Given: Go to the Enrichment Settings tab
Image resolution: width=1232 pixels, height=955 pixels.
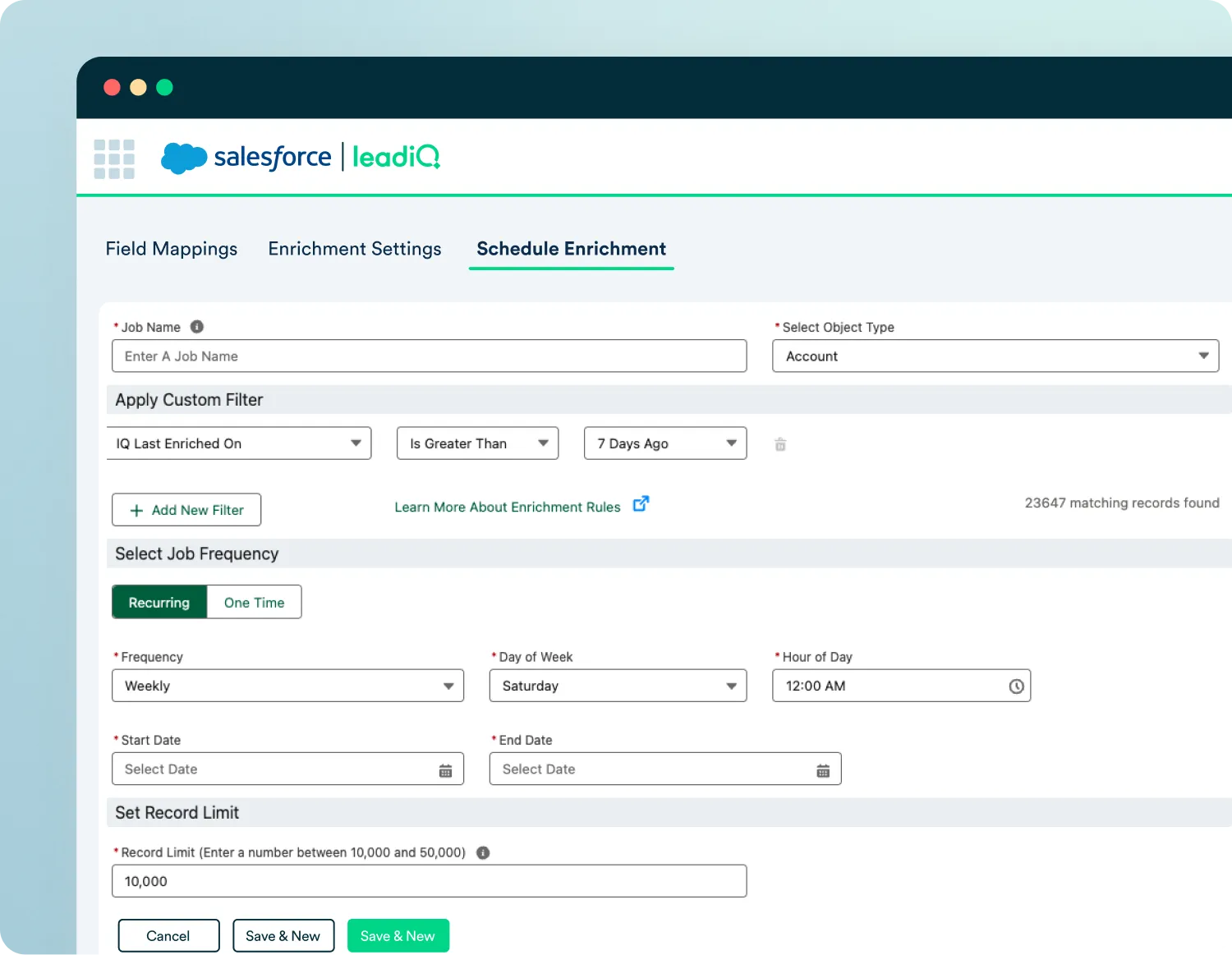Looking at the screenshot, I should click(x=355, y=249).
